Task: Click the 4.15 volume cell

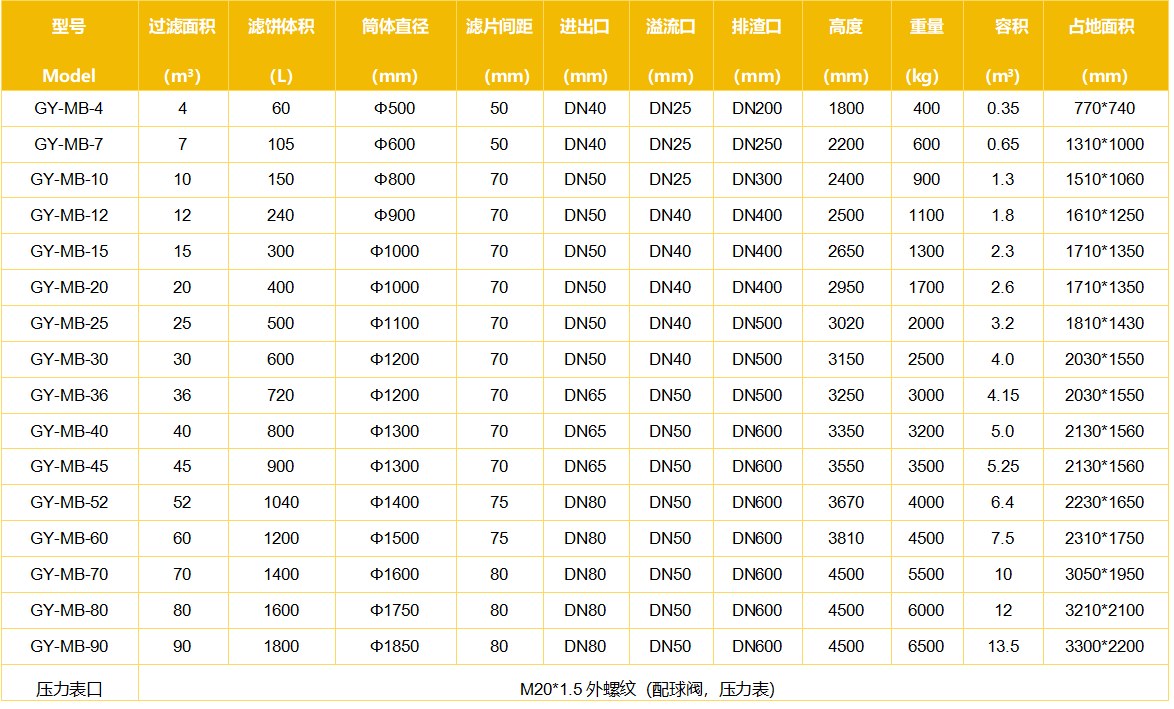Action: click(1003, 395)
